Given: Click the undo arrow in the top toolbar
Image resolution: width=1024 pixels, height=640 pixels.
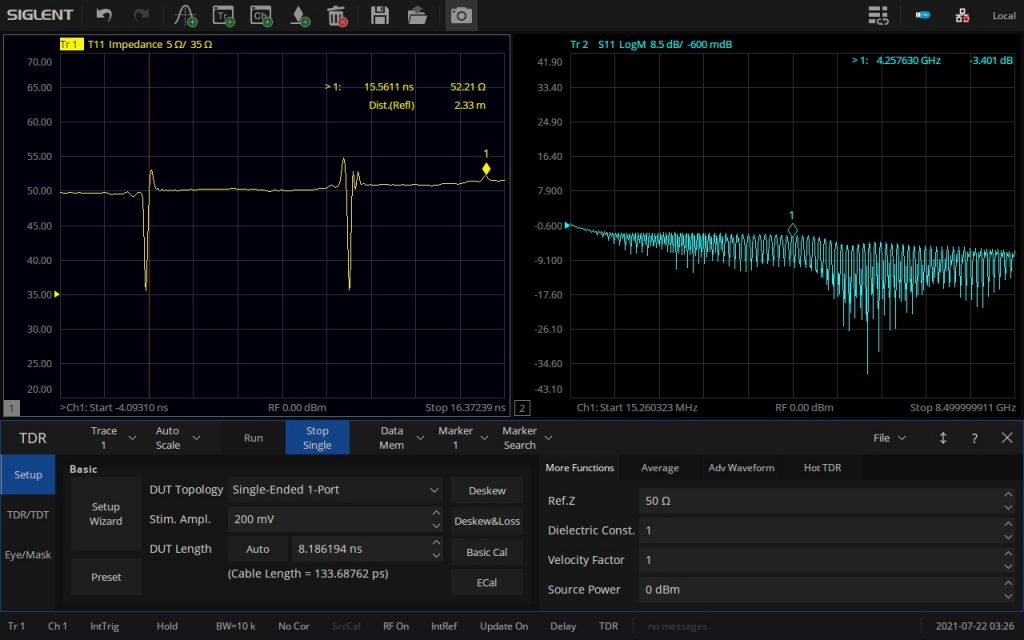Looking at the screenshot, I should 104,15.
